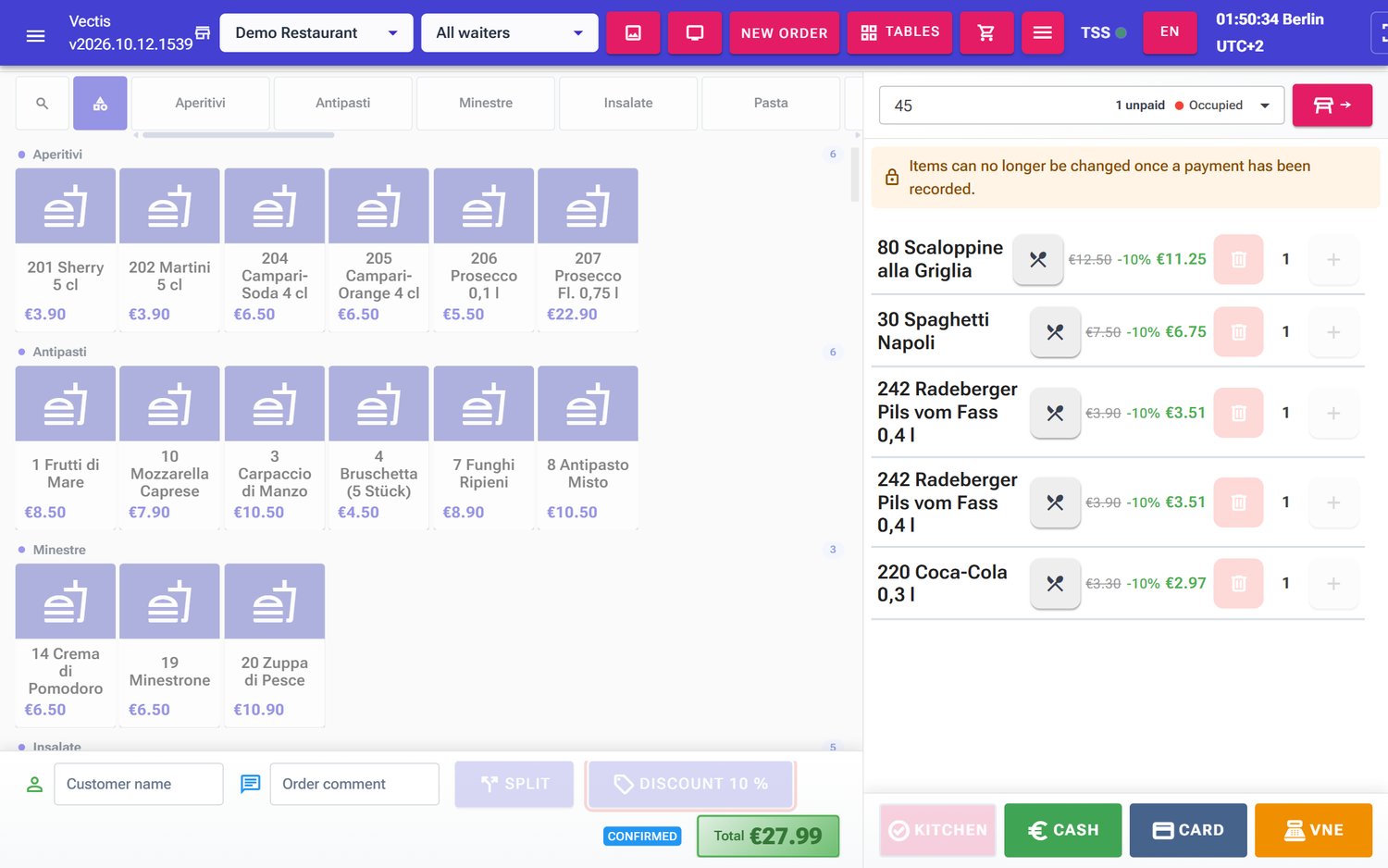1388x868 pixels.
Task: Click the SPLIT bill button
Action: 514,785
